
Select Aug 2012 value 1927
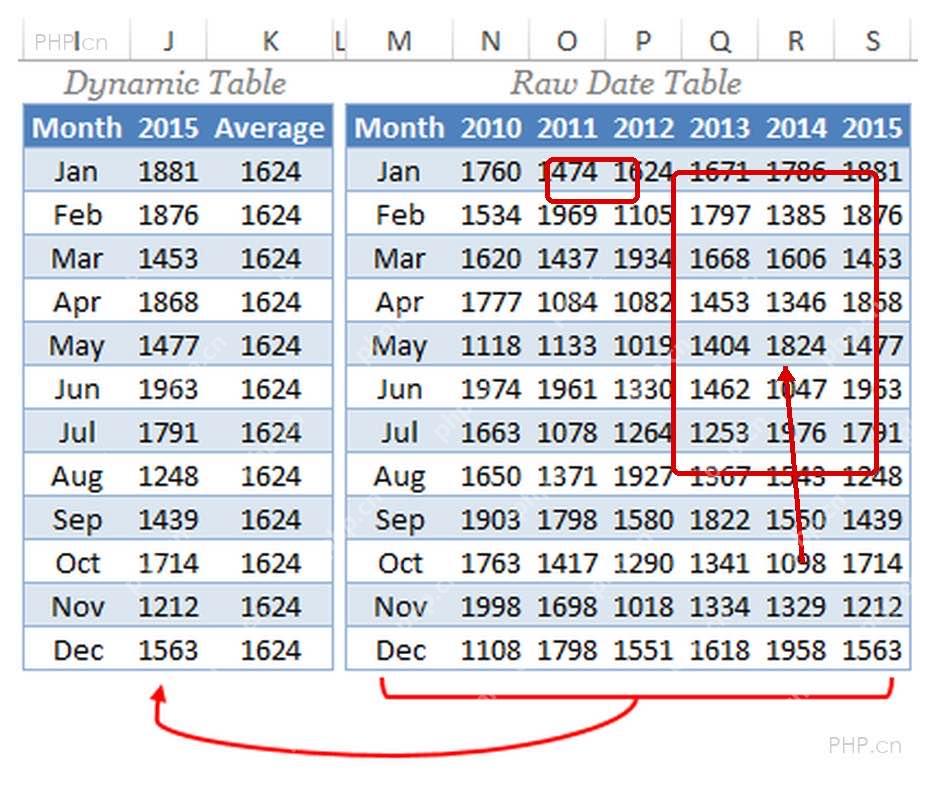(644, 476)
